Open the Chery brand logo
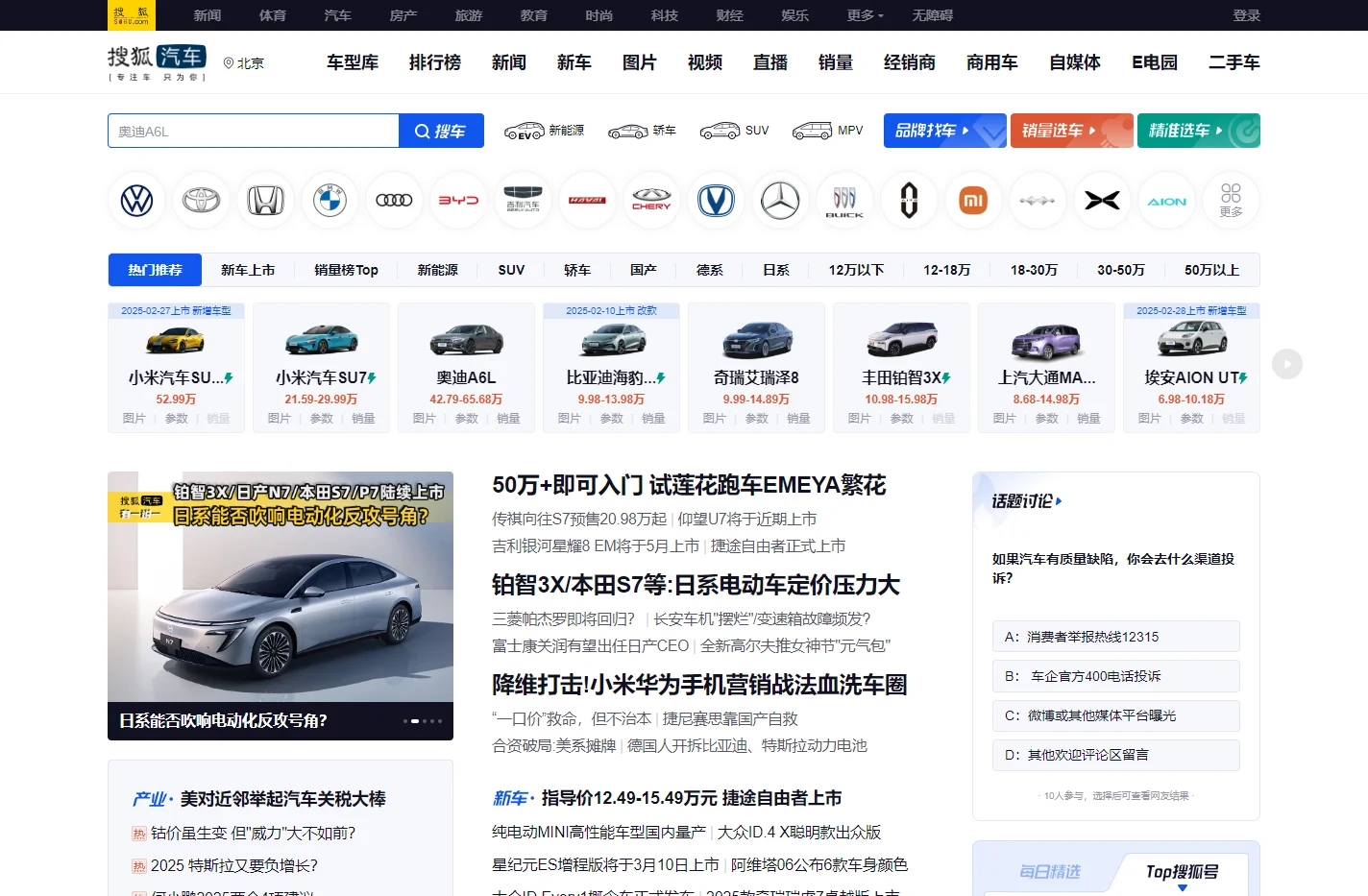Viewport: 1368px width, 896px height. tap(651, 201)
